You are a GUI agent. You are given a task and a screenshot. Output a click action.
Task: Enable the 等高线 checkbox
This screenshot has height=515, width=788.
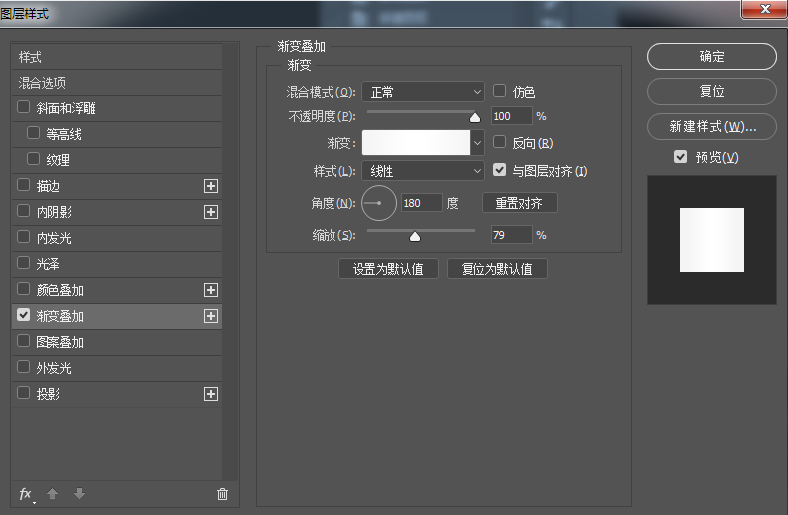(33, 133)
